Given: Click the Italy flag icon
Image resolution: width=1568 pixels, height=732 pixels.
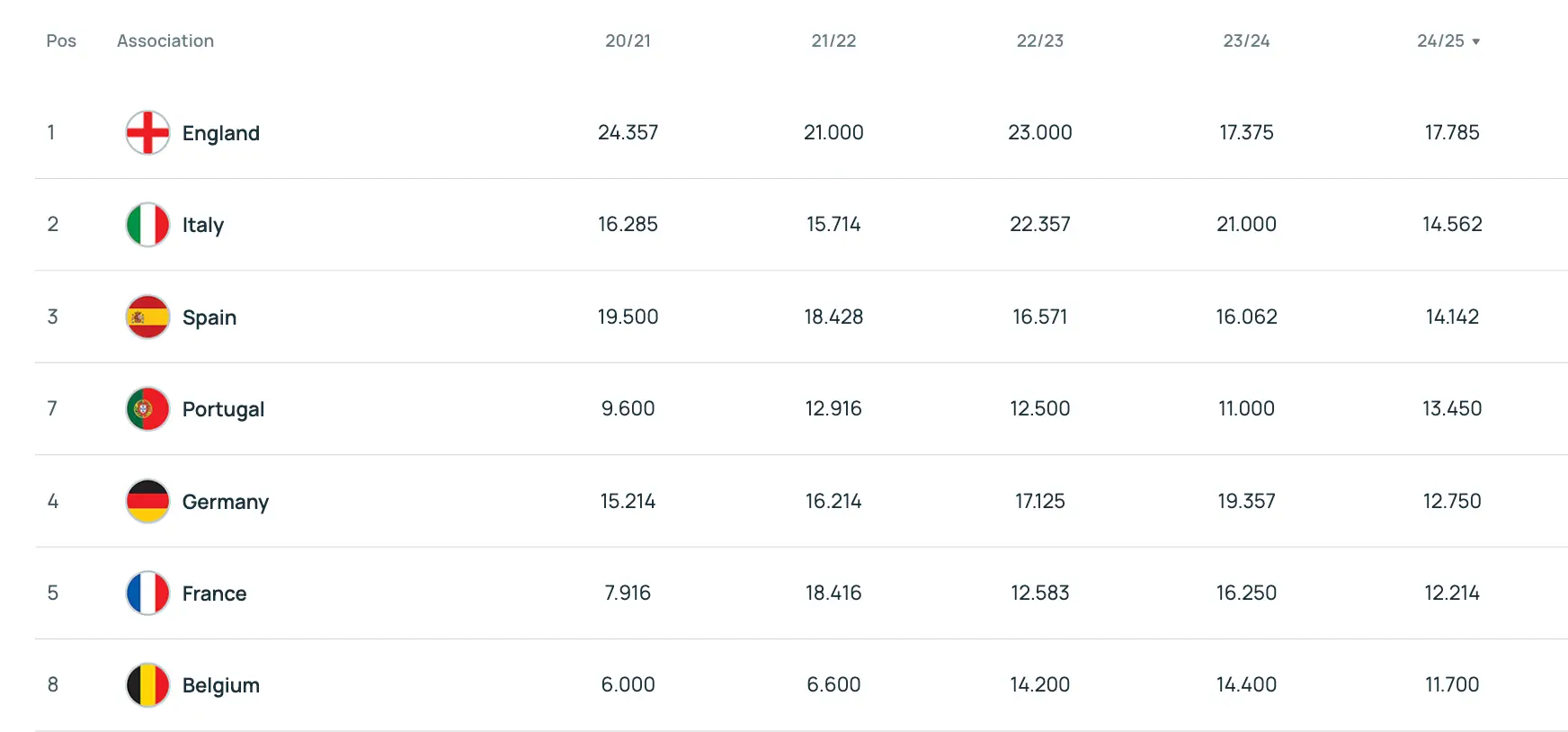Looking at the screenshot, I should point(147,225).
